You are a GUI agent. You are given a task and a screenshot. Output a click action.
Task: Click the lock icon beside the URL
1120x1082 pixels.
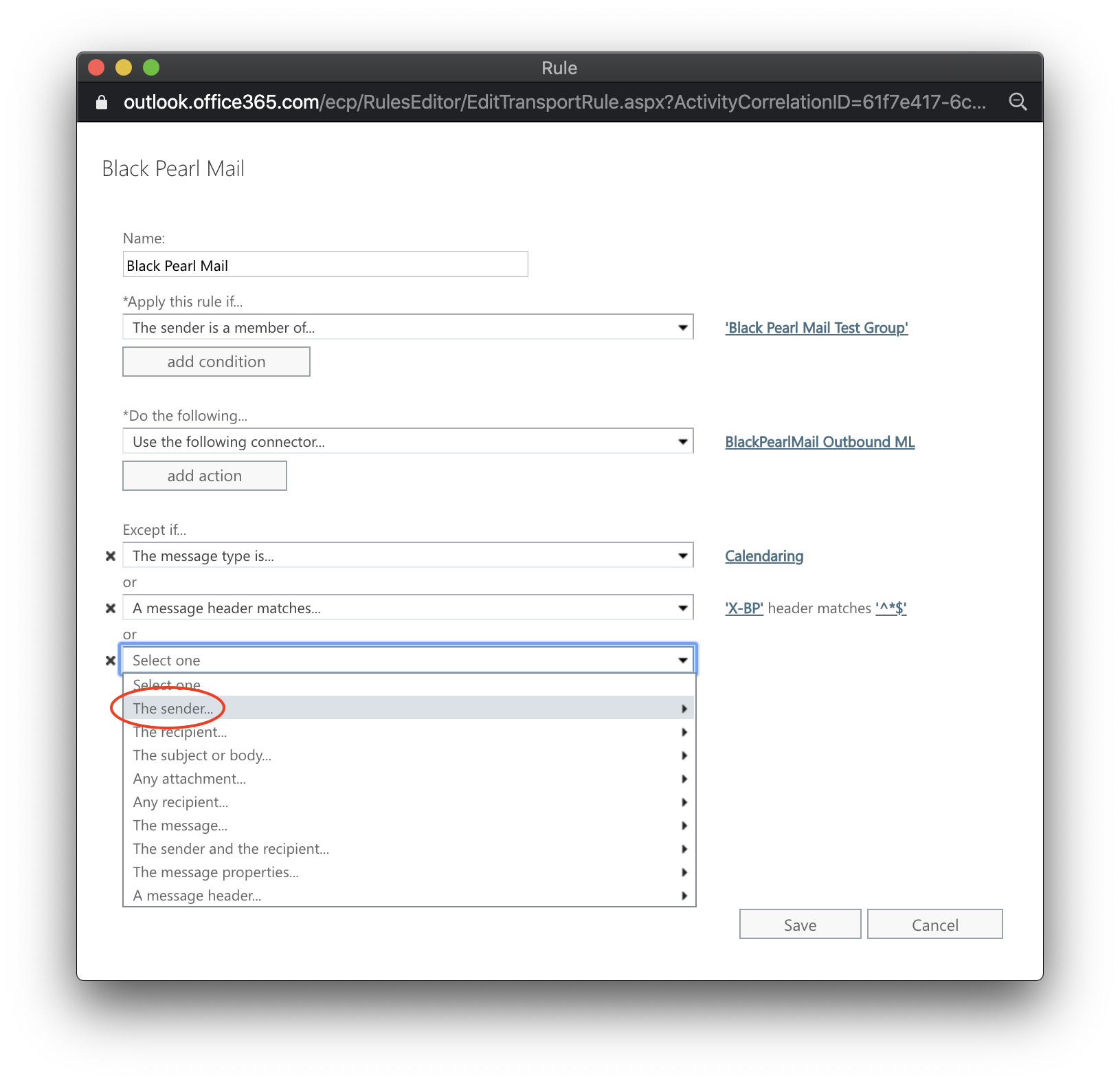(102, 102)
